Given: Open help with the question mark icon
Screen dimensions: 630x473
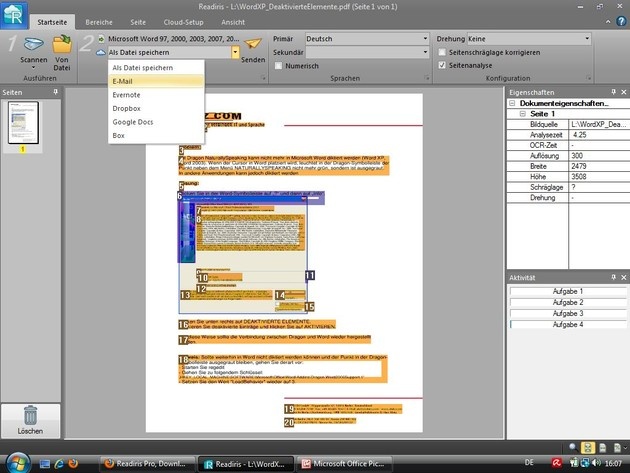Looking at the screenshot, I should pyautogui.click(x=621, y=22).
